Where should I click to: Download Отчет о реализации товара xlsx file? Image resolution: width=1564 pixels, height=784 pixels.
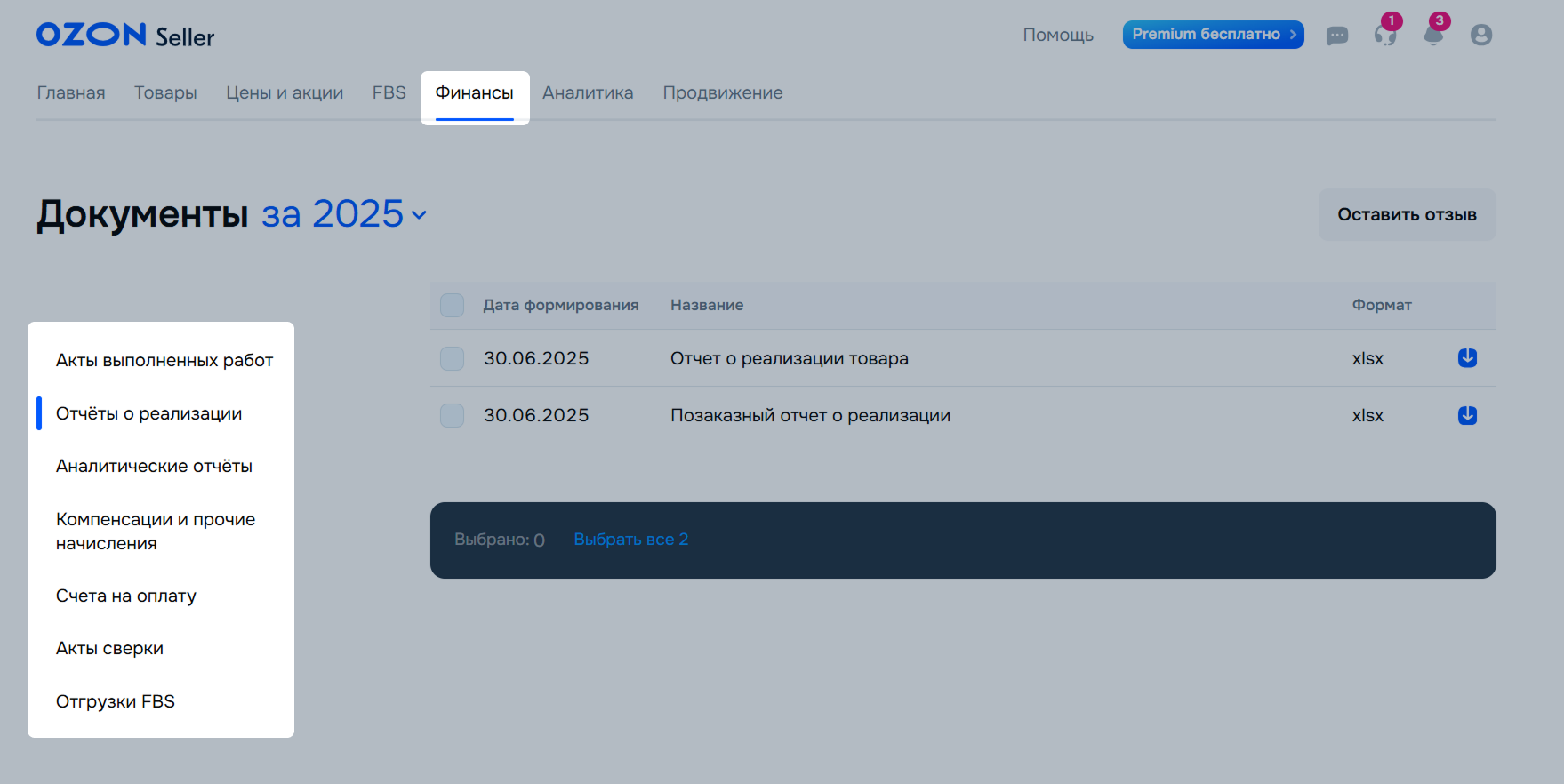pyautogui.click(x=1468, y=357)
